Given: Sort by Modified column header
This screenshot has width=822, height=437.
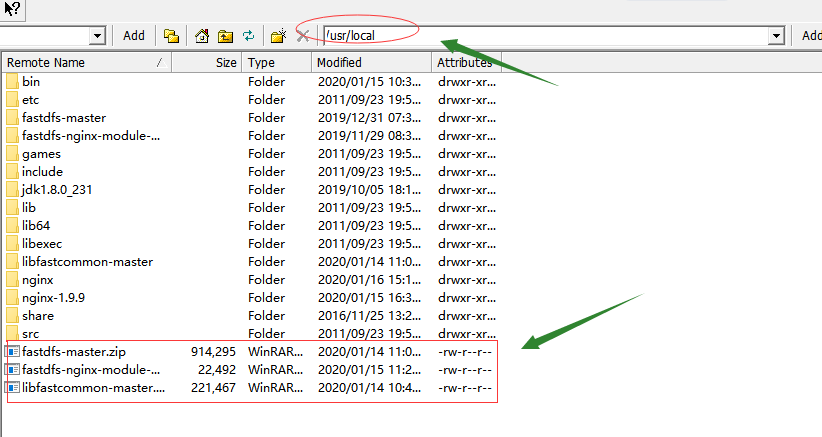Looking at the screenshot, I should point(371,62).
